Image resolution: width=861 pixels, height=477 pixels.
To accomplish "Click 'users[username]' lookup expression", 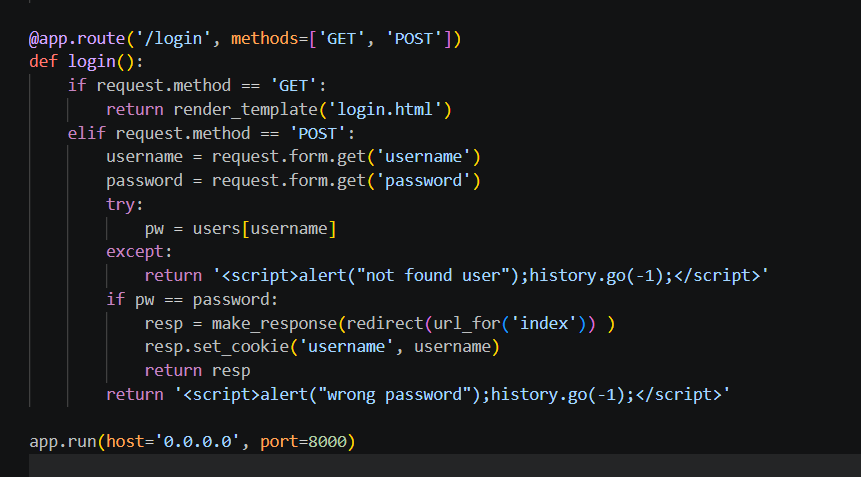I will tap(264, 228).
